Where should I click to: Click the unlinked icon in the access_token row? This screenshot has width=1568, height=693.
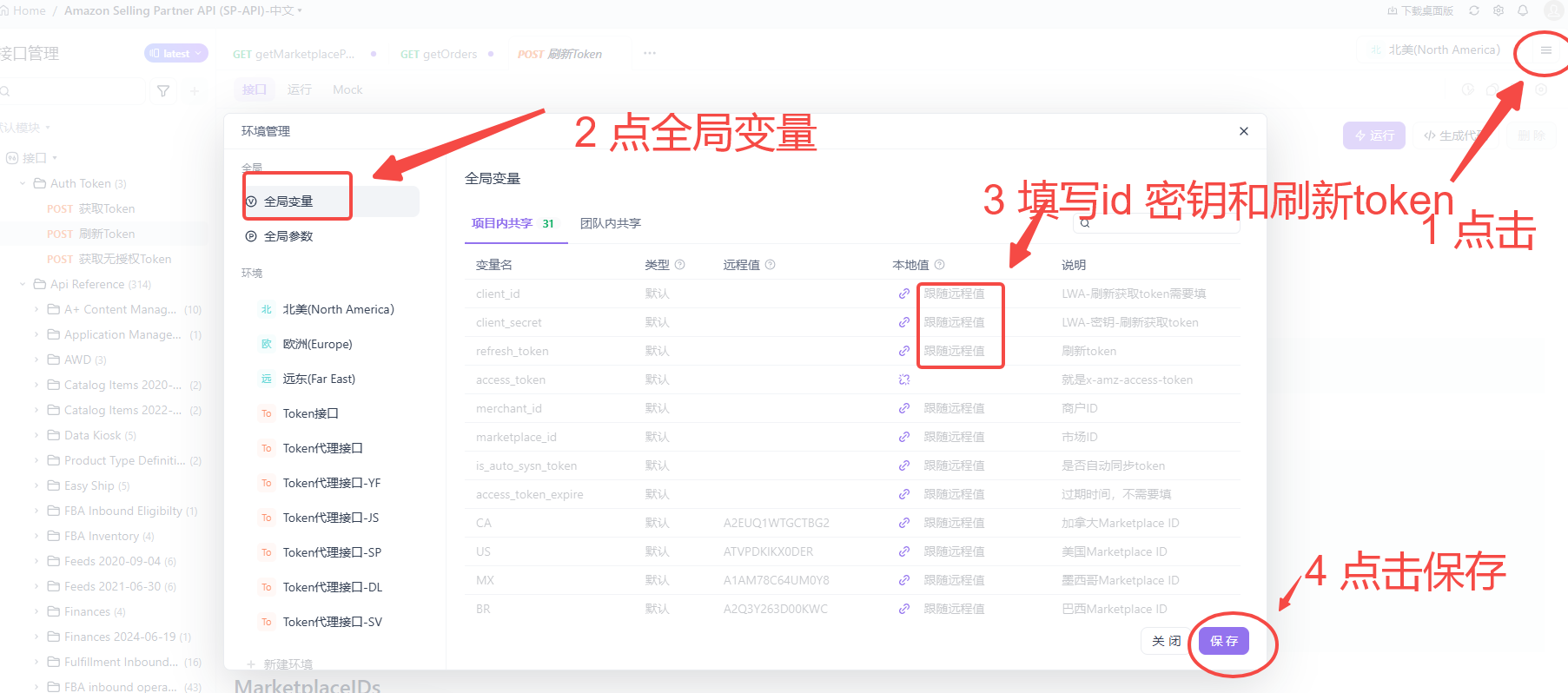(x=904, y=379)
